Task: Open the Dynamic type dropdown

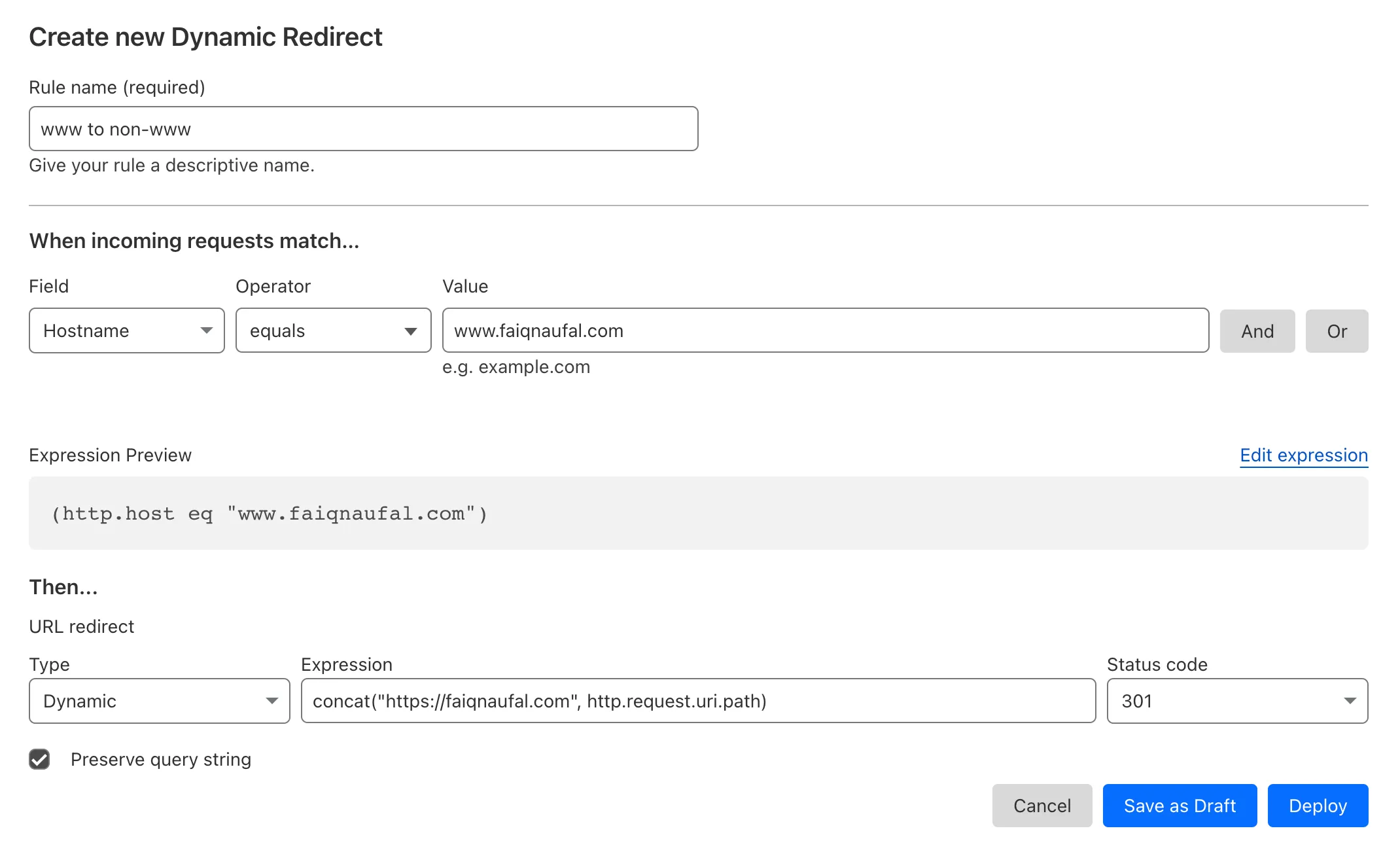Action: [160, 701]
